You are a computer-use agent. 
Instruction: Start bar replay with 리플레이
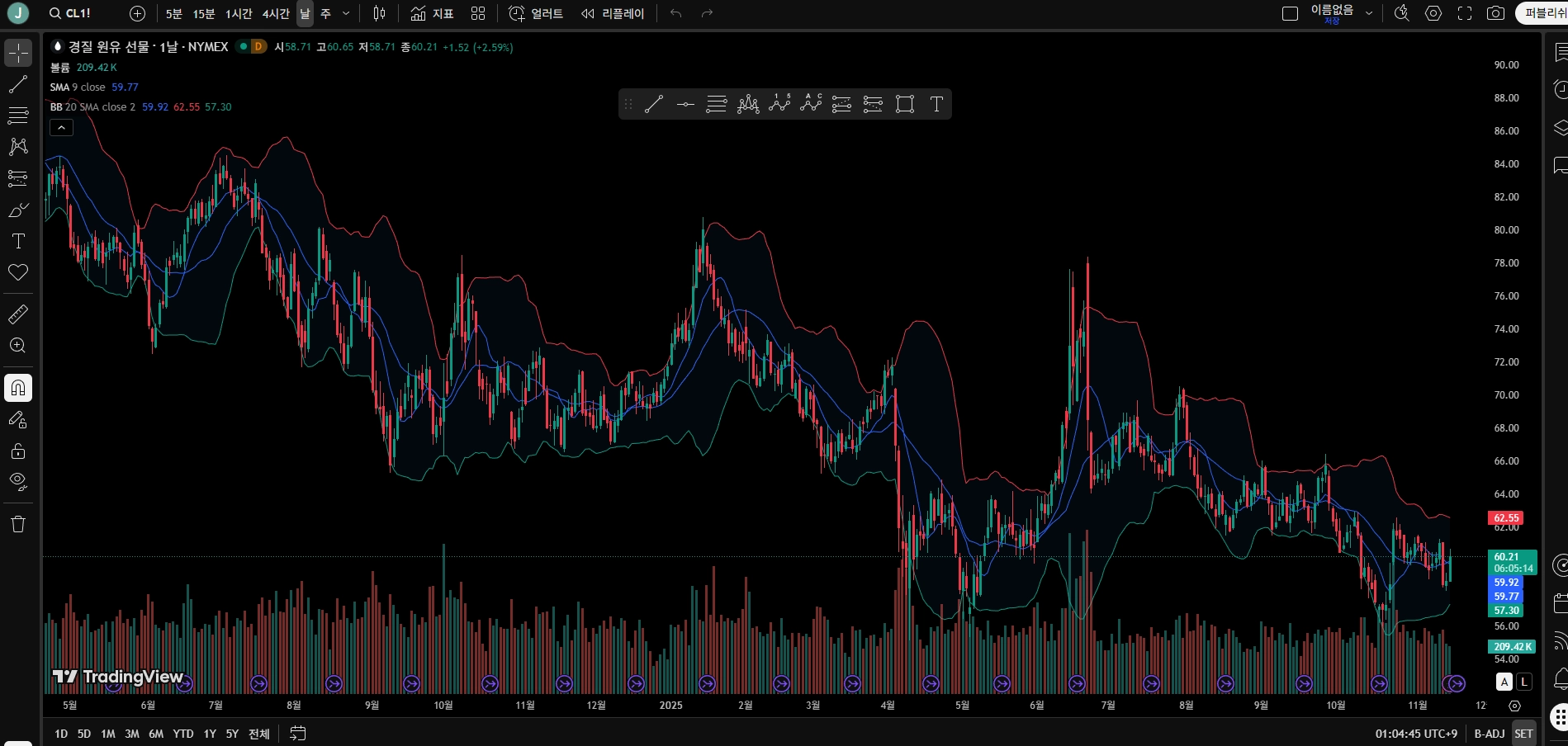click(613, 13)
